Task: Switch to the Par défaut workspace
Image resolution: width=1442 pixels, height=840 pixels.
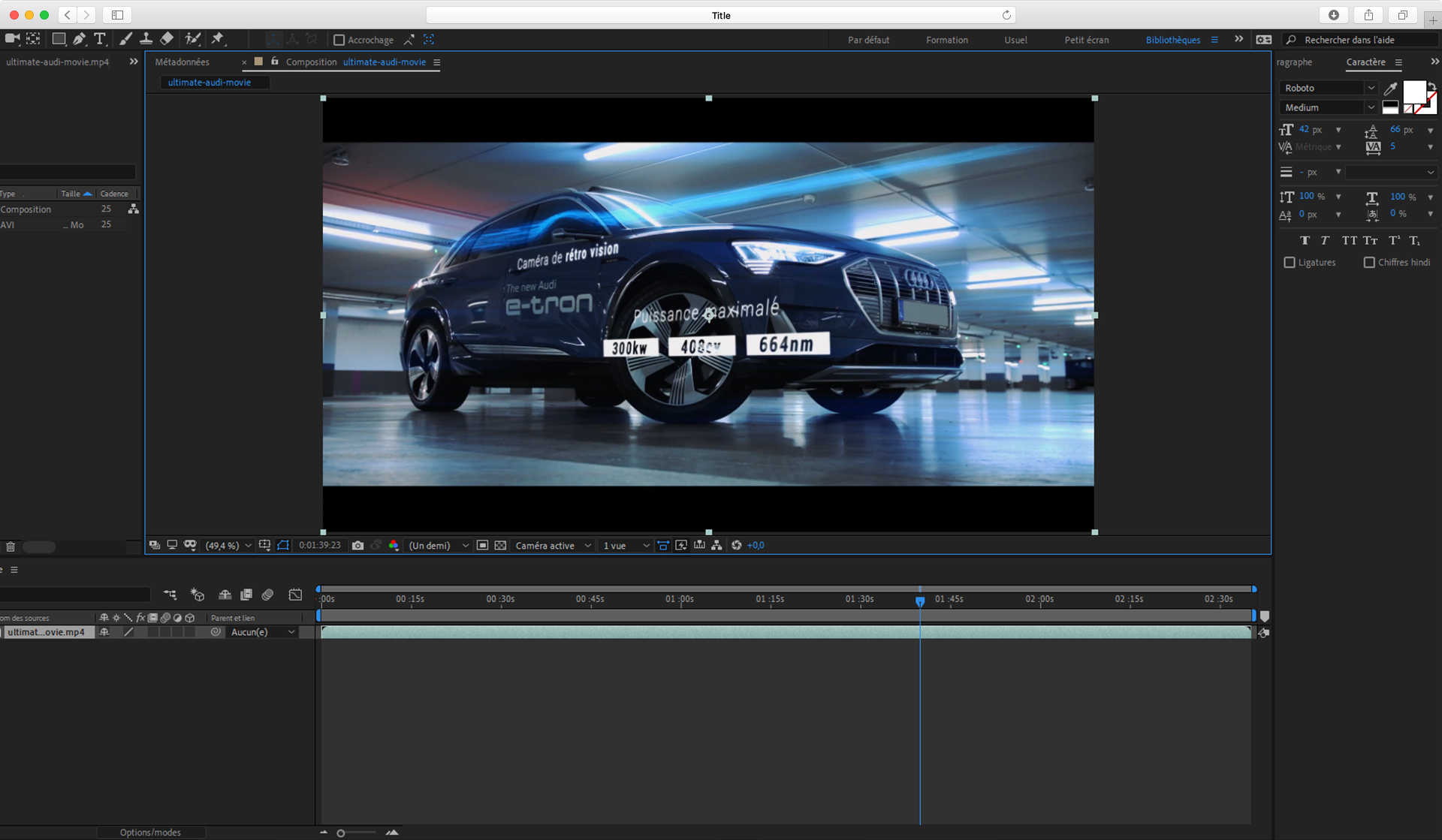Action: 868,40
